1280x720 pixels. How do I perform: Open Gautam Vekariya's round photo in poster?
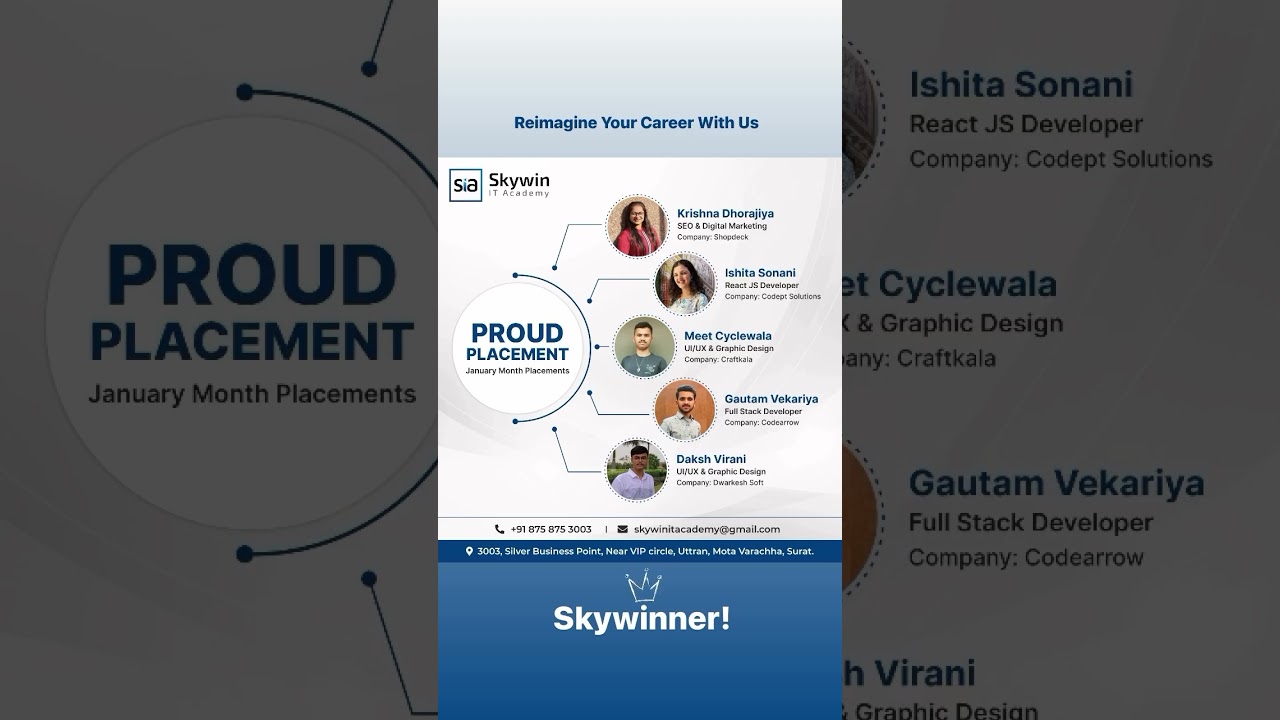[685, 409]
